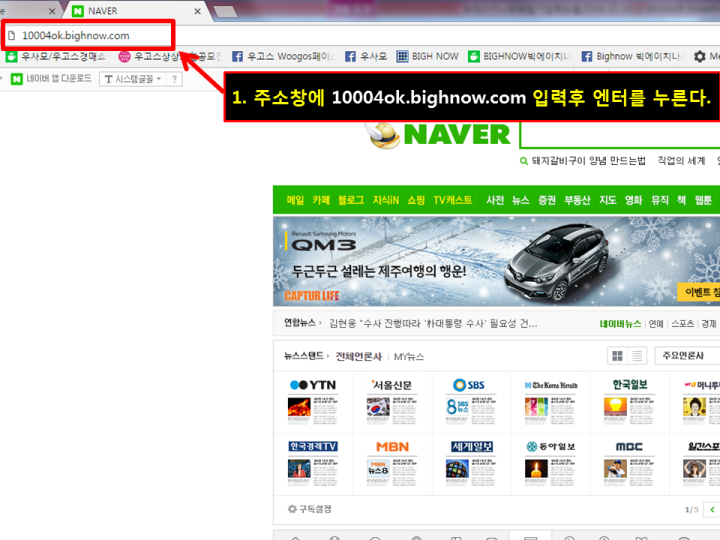
Task: Select the 전체언론사 tab
Action: [359, 356]
